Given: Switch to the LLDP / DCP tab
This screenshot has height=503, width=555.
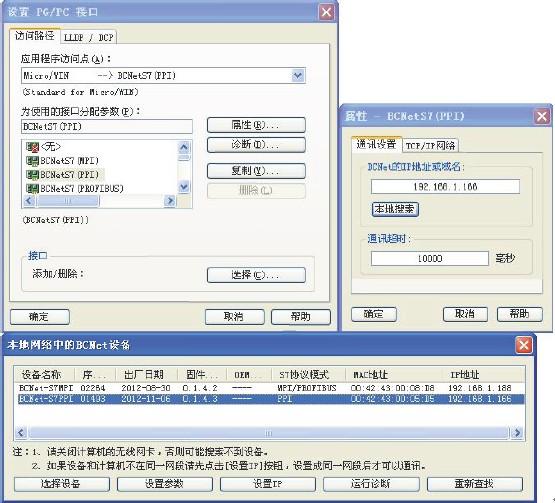Looking at the screenshot, I should point(88,37).
